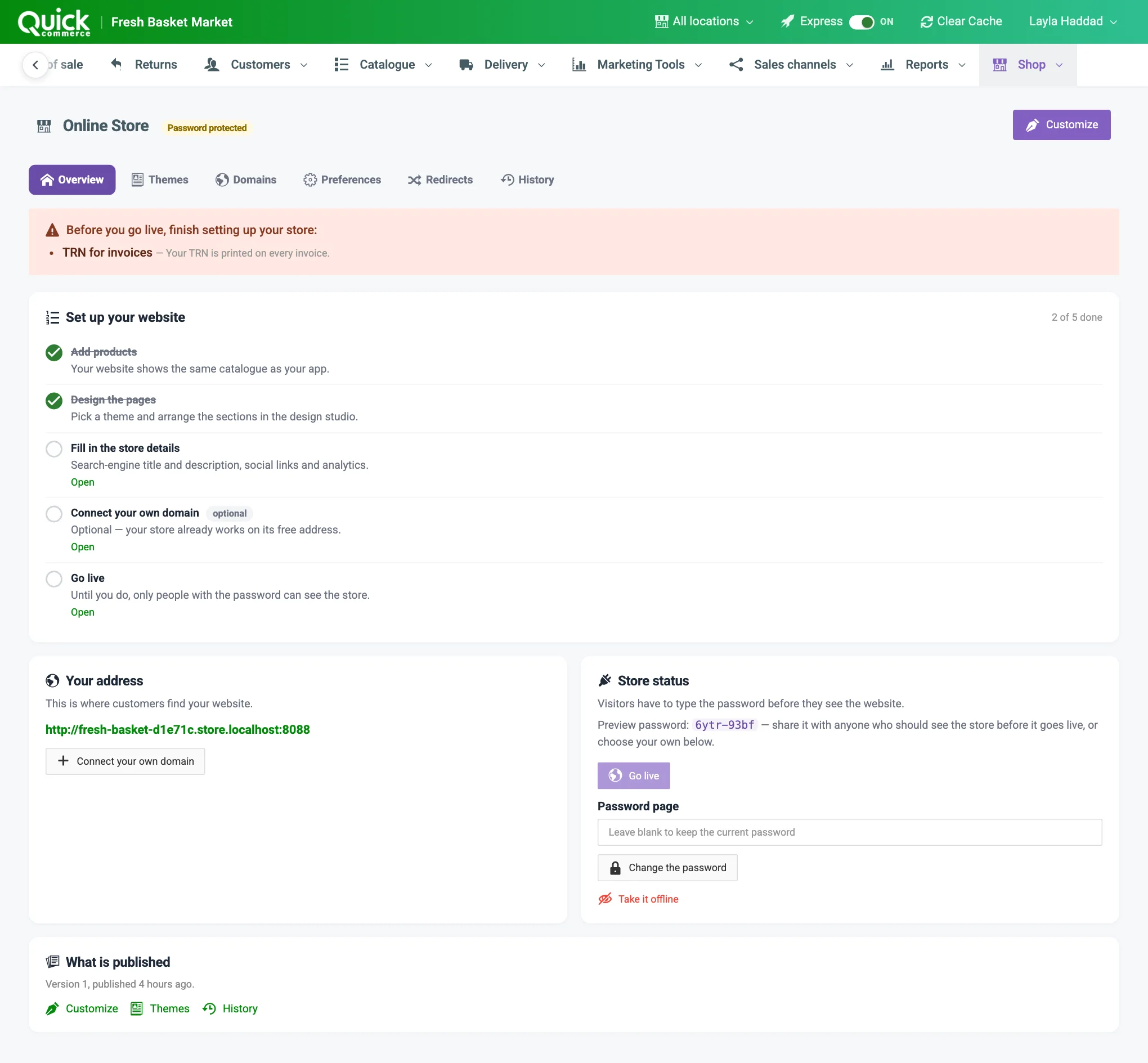The width and height of the screenshot is (1148, 1063).
Task: Open the Sales channels menu
Action: (791, 65)
